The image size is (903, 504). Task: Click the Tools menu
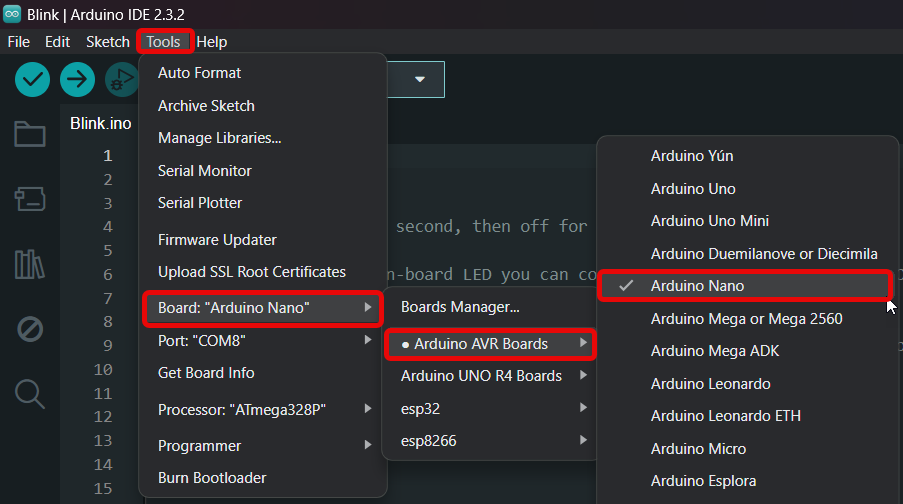click(163, 42)
